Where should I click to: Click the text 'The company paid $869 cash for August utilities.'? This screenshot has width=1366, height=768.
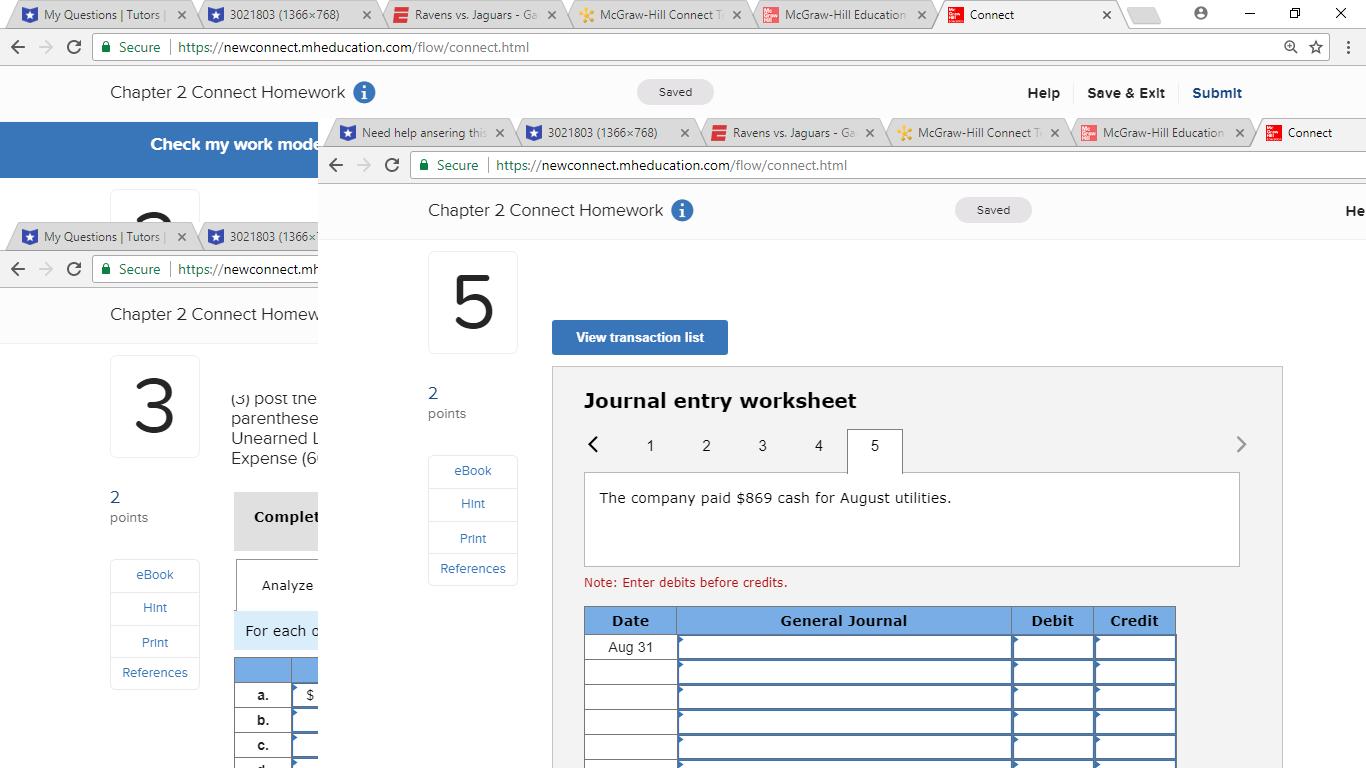pyautogui.click(x=775, y=498)
